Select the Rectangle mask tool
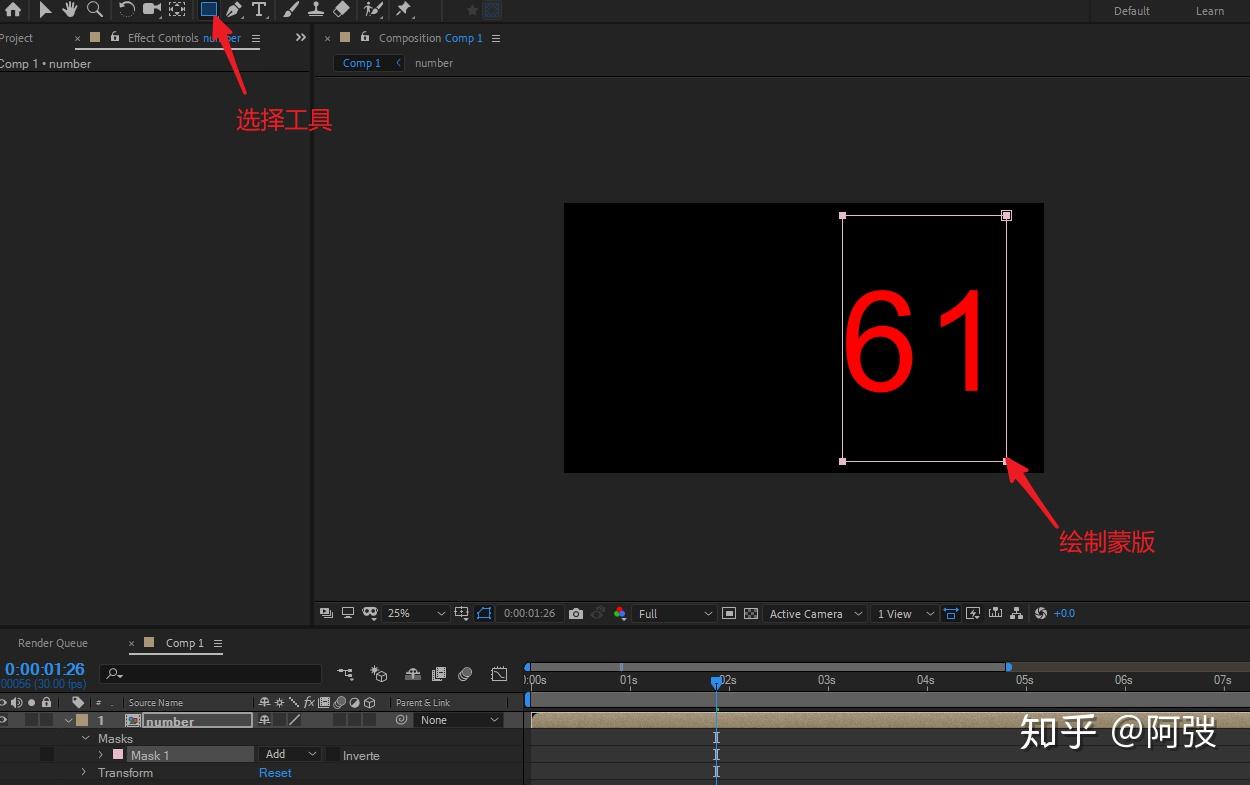This screenshot has height=785, width=1250. click(x=209, y=10)
